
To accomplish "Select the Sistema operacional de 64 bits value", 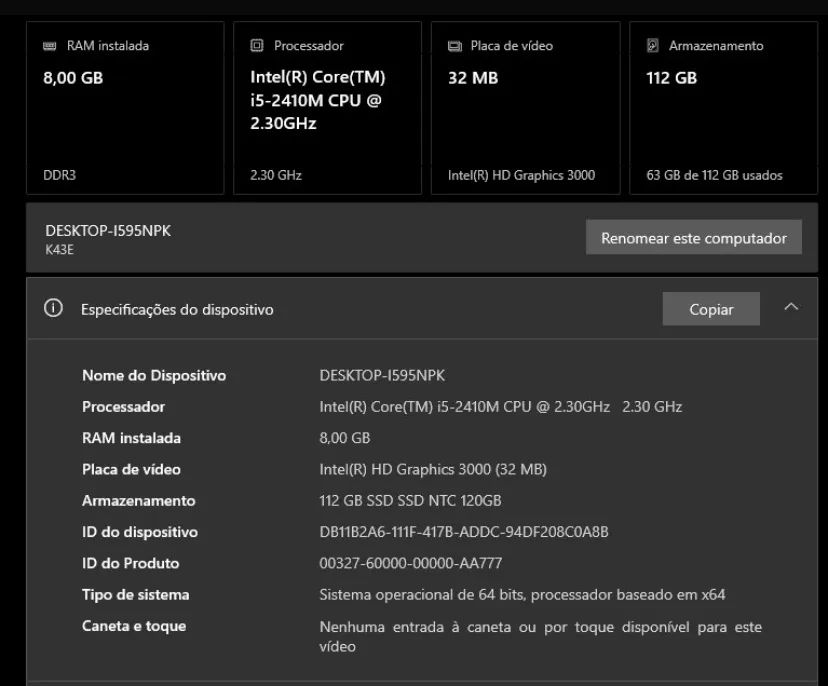I will [522, 595].
